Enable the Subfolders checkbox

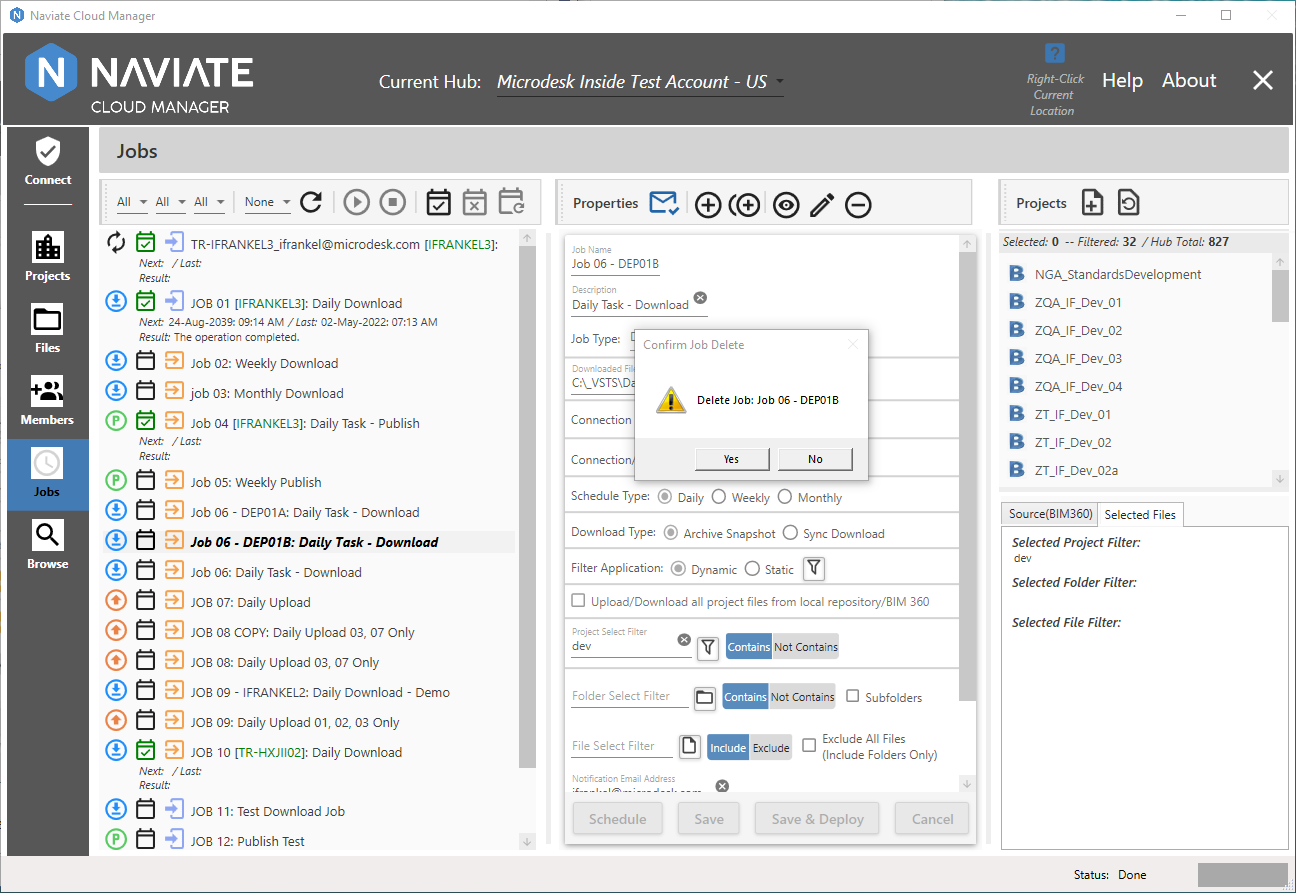tap(853, 696)
